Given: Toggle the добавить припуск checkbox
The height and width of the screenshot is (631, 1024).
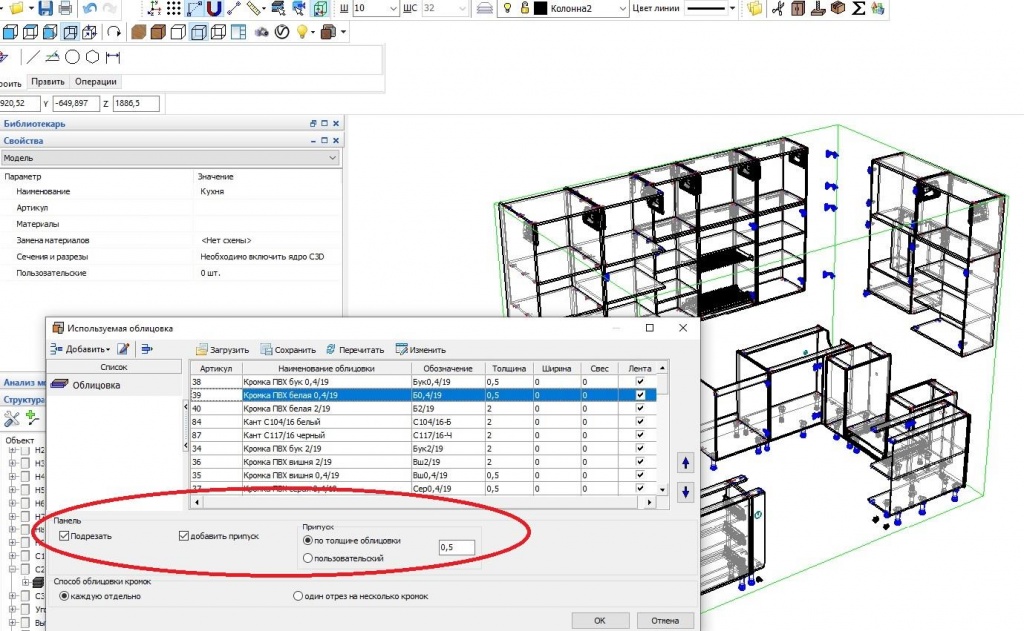Looking at the screenshot, I should tap(183, 536).
